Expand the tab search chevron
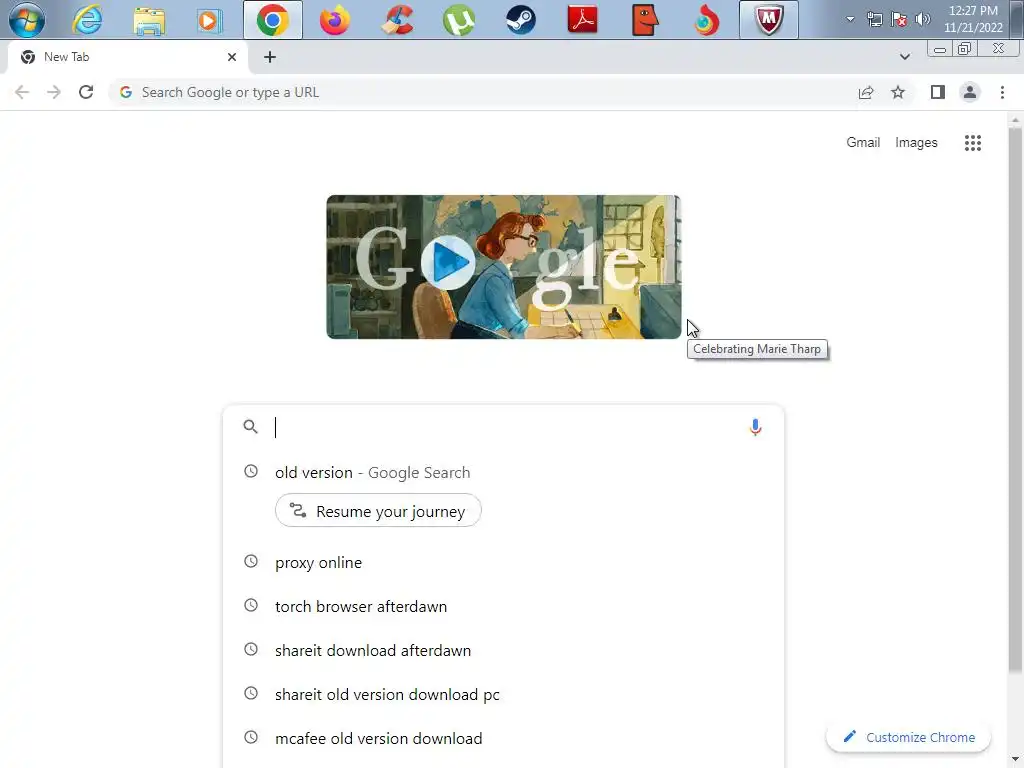Image resolution: width=1024 pixels, height=768 pixels. pyautogui.click(x=904, y=57)
